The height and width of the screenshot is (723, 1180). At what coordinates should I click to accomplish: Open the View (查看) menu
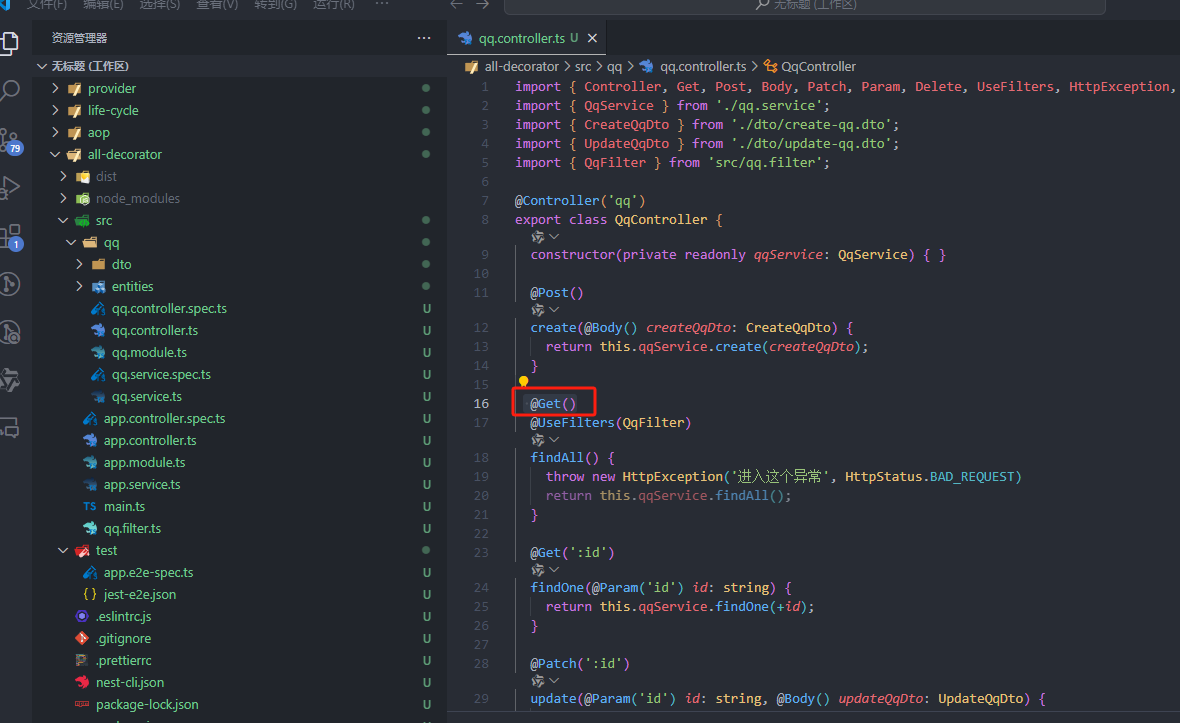click(x=217, y=5)
